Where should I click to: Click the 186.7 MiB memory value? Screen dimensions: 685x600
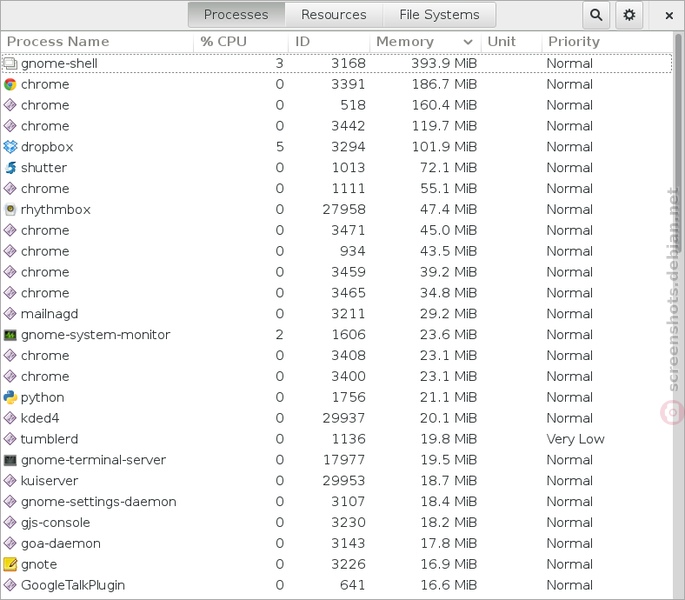(444, 84)
